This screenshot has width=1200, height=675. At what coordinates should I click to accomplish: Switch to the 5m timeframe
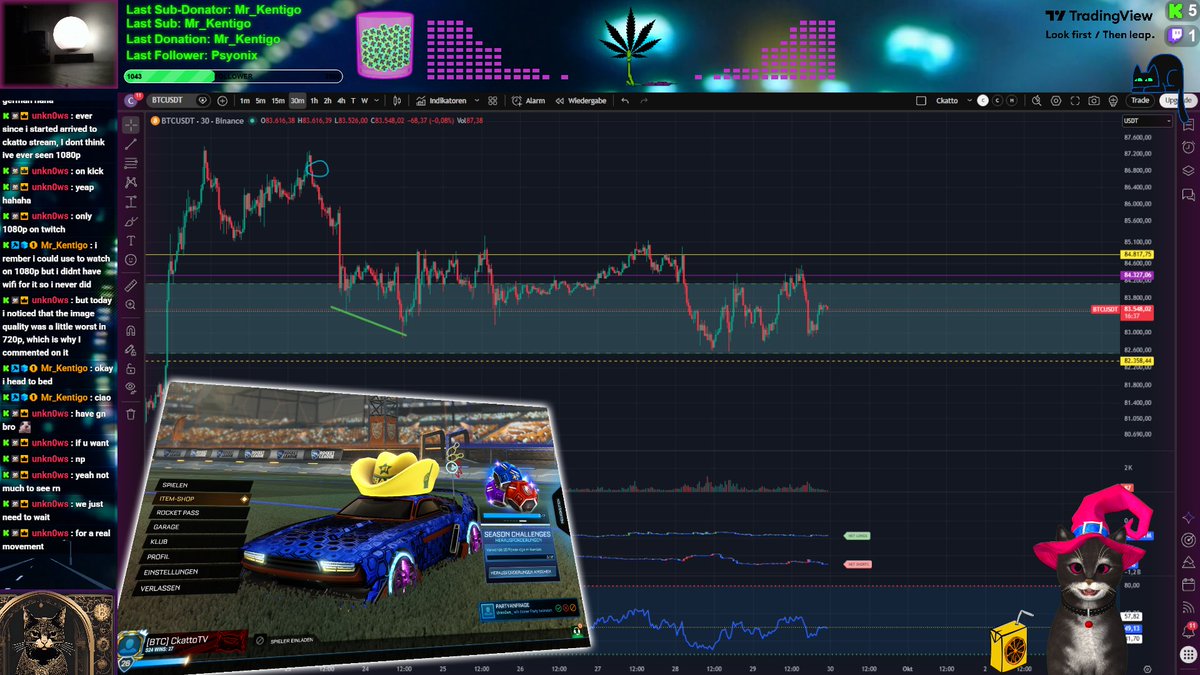(x=261, y=100)
